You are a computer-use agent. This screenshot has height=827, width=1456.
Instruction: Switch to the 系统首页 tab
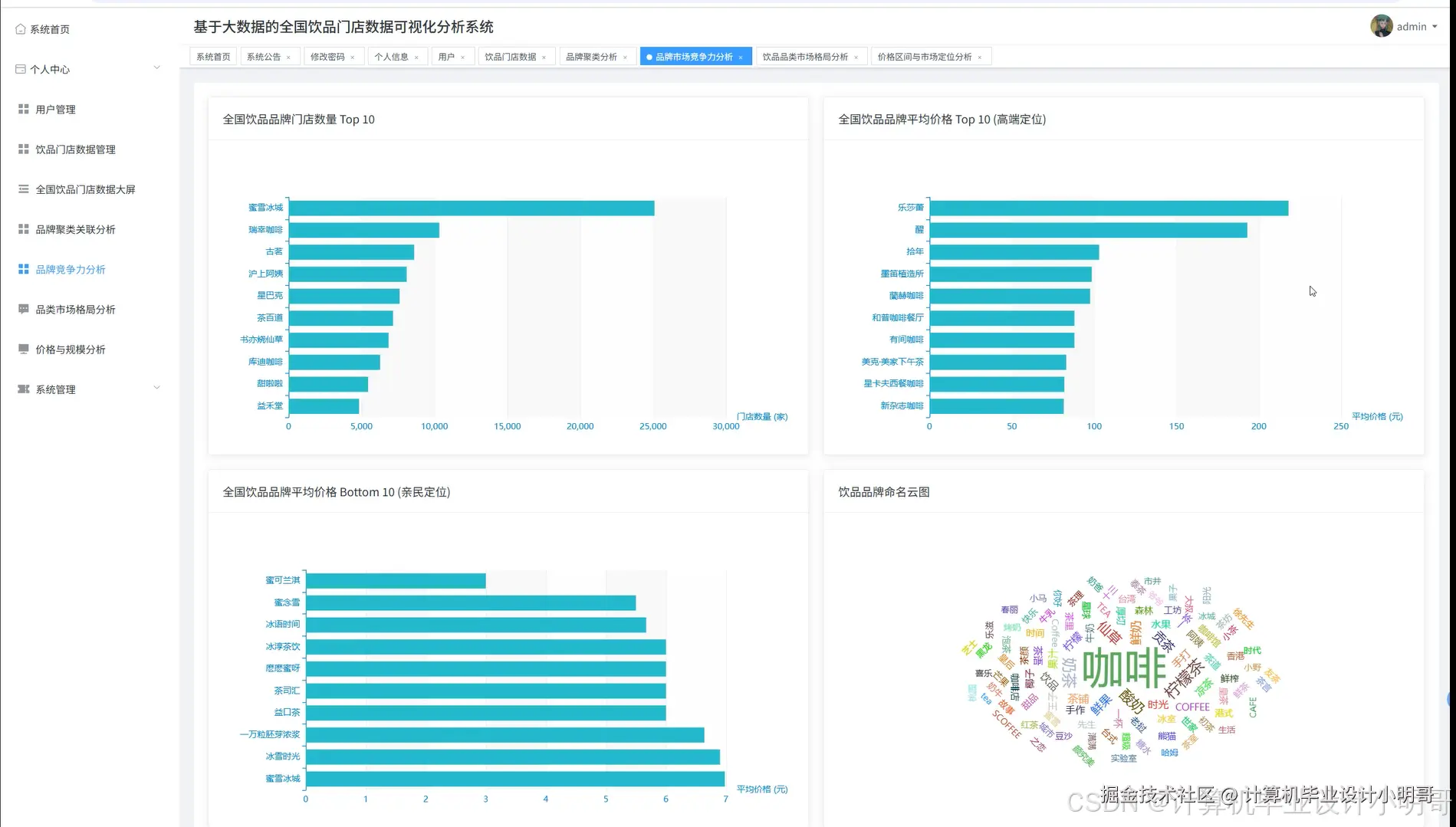point(213,57)
